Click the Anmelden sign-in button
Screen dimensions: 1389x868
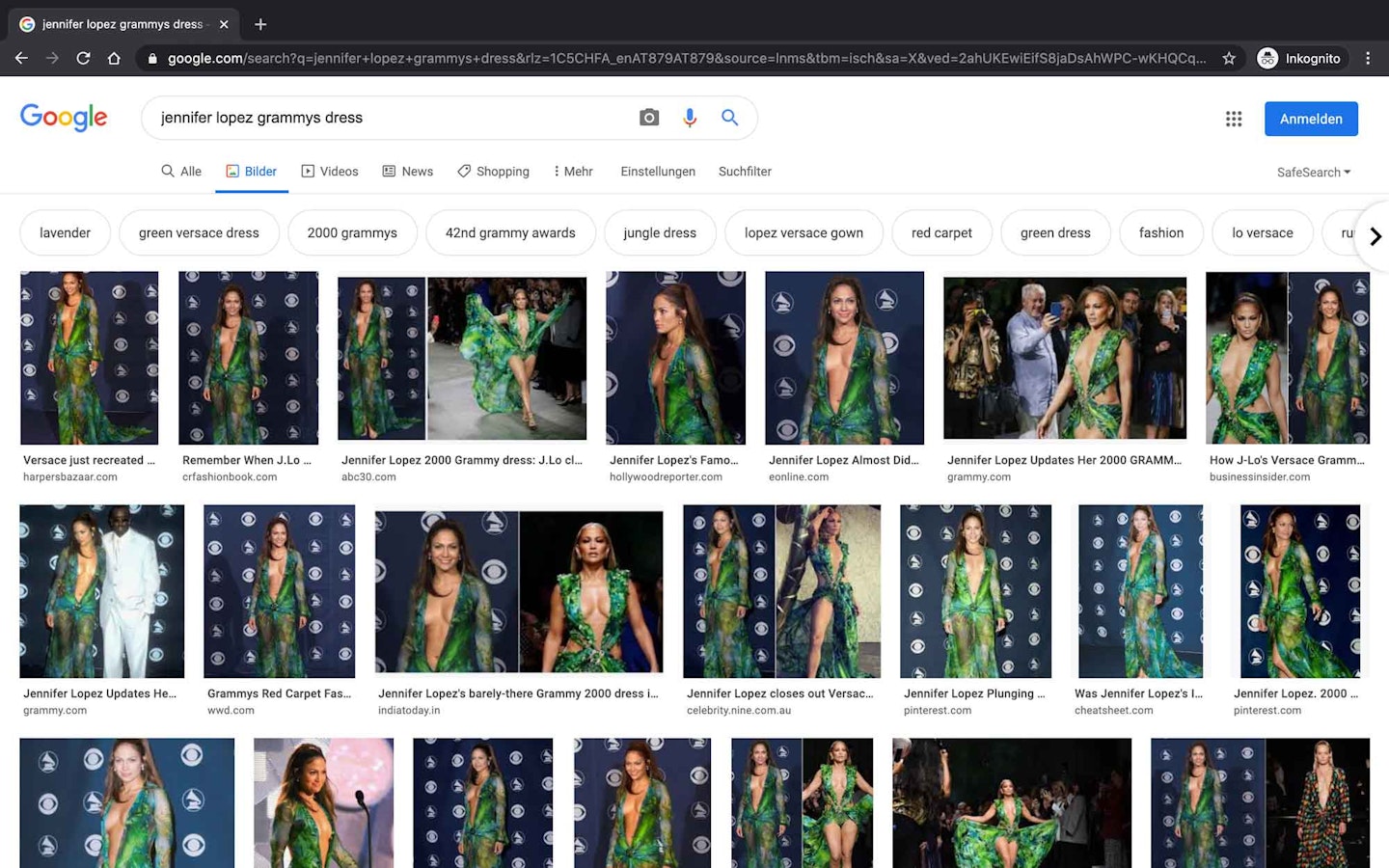pos(1311,119)
